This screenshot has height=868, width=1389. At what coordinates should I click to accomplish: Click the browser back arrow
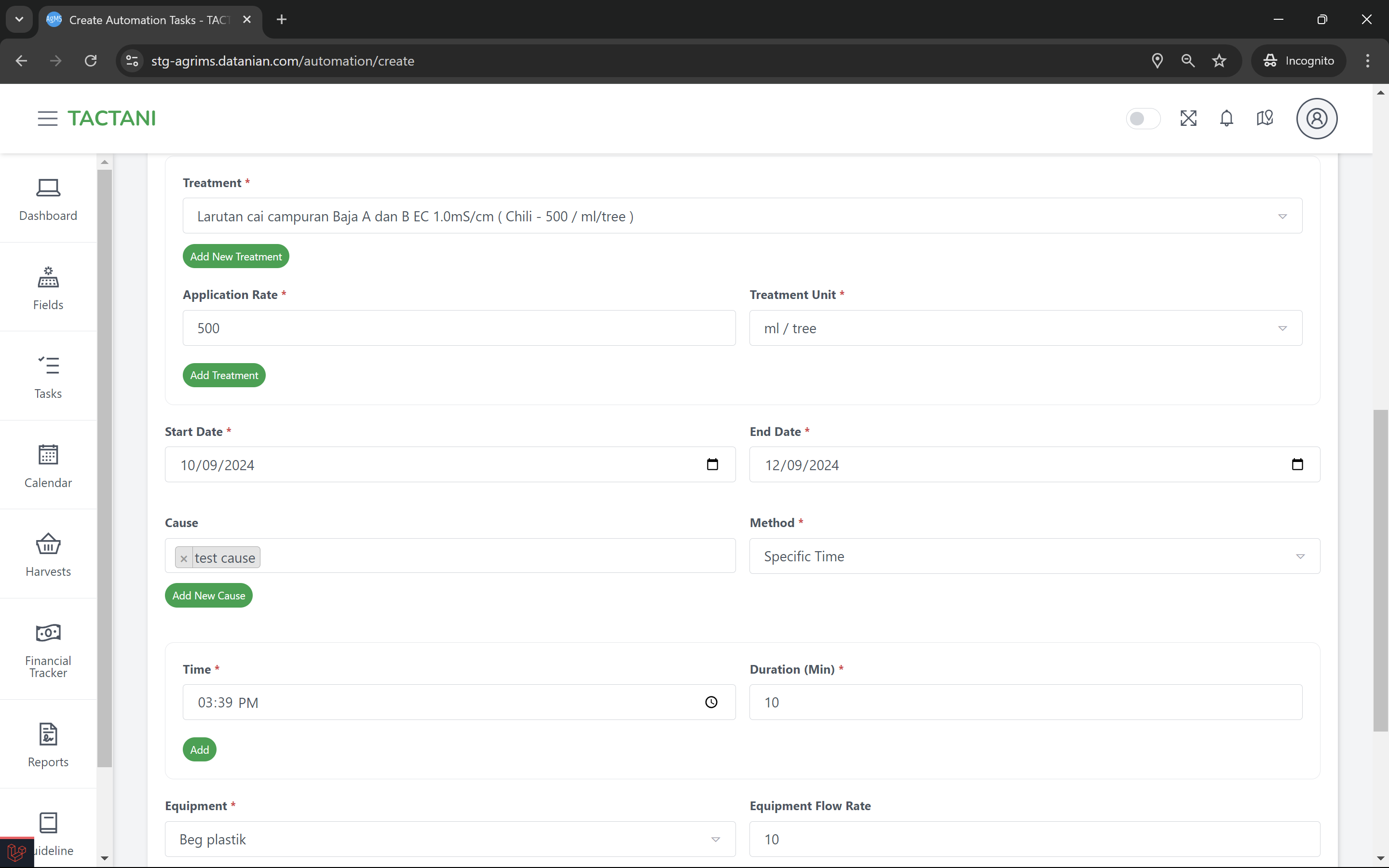[21, 61]
